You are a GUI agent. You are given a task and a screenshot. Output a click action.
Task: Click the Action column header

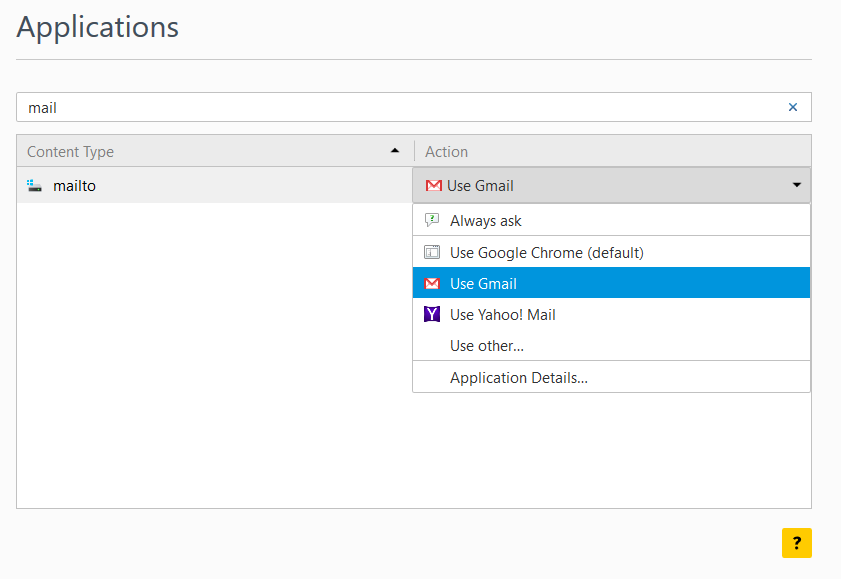613,151
